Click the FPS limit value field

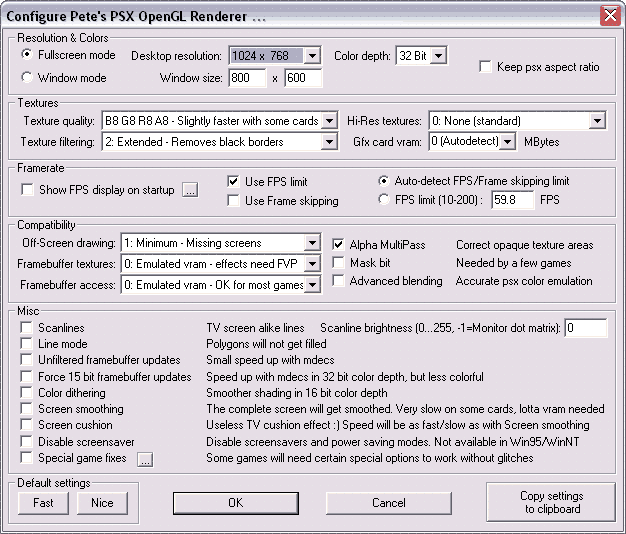click(513, 200)
